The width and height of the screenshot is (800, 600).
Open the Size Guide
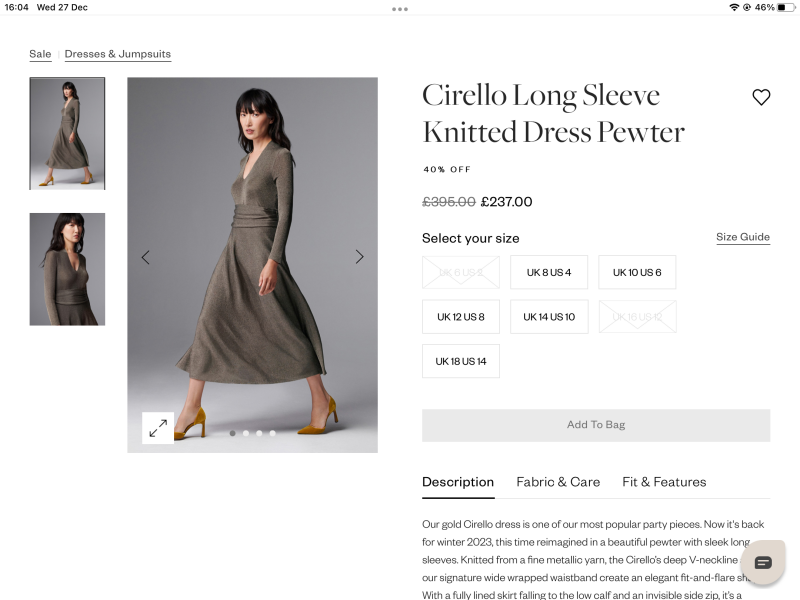(742, 236)
